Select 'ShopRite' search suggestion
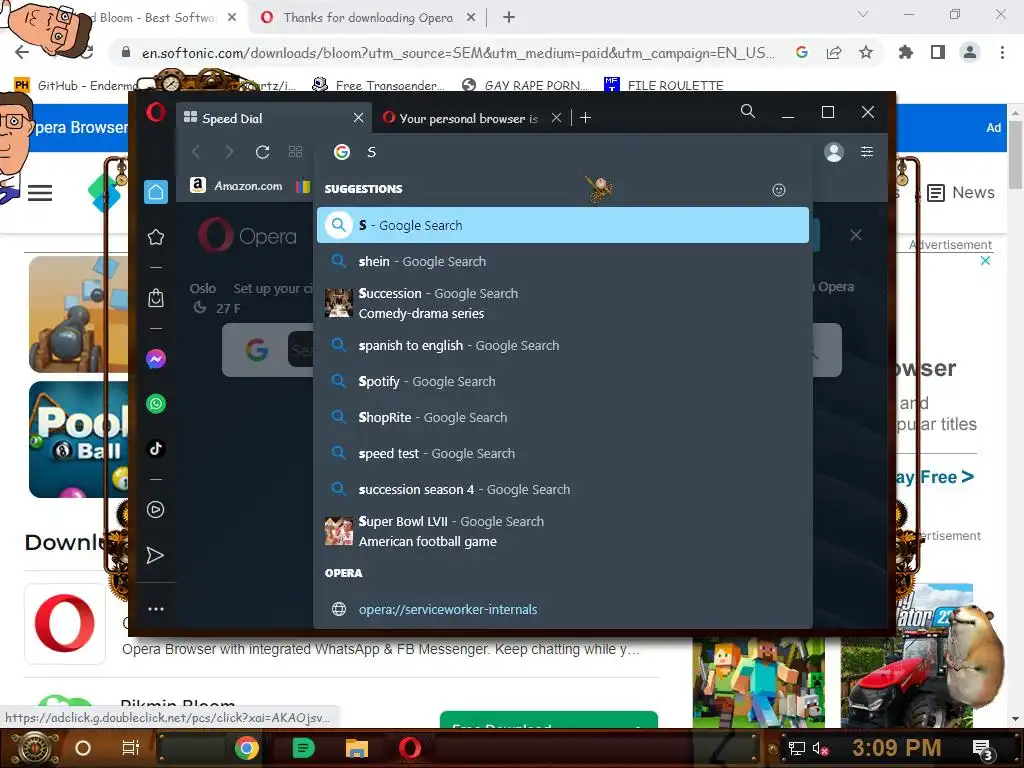 click(563, 417)
